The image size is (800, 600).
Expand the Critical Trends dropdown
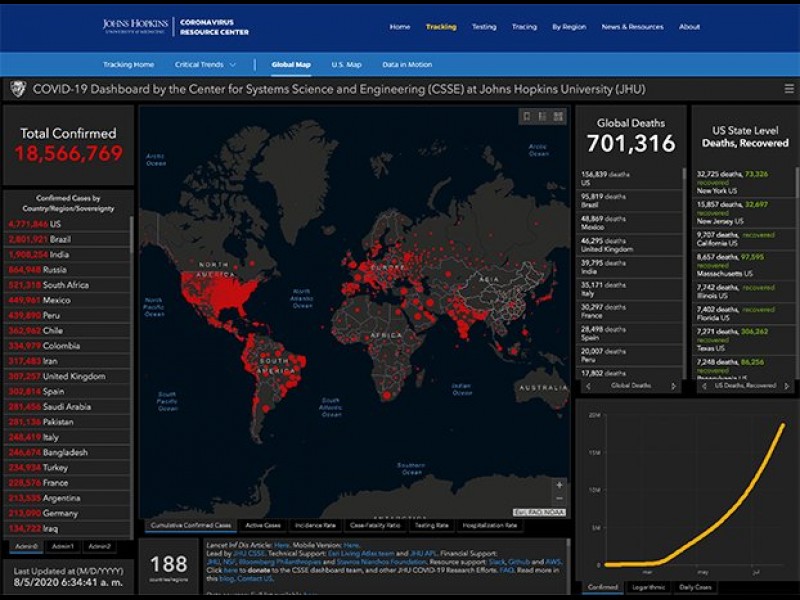click(x=206, y=65)
